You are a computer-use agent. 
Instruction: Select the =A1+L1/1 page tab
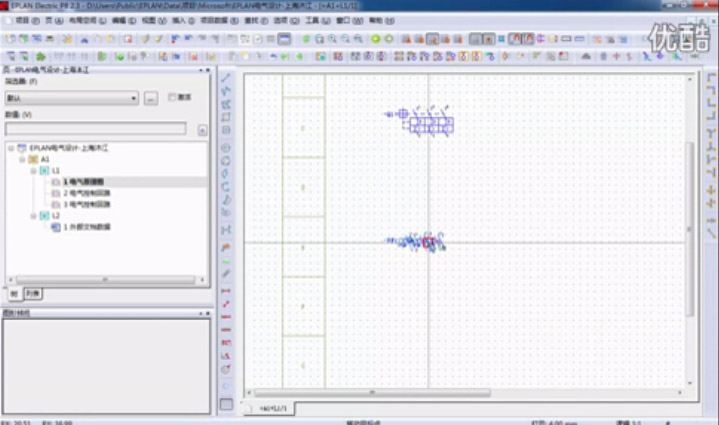[273, 408]
